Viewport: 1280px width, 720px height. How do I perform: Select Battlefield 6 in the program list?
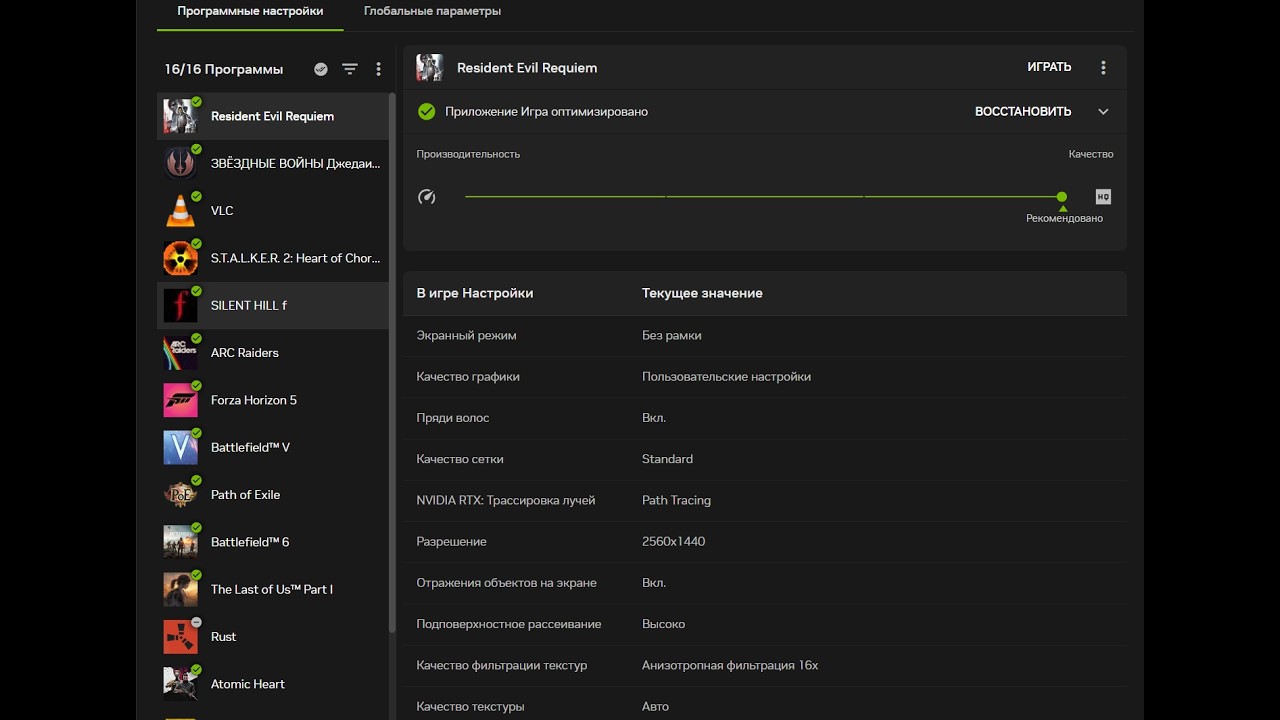(273, 542)
